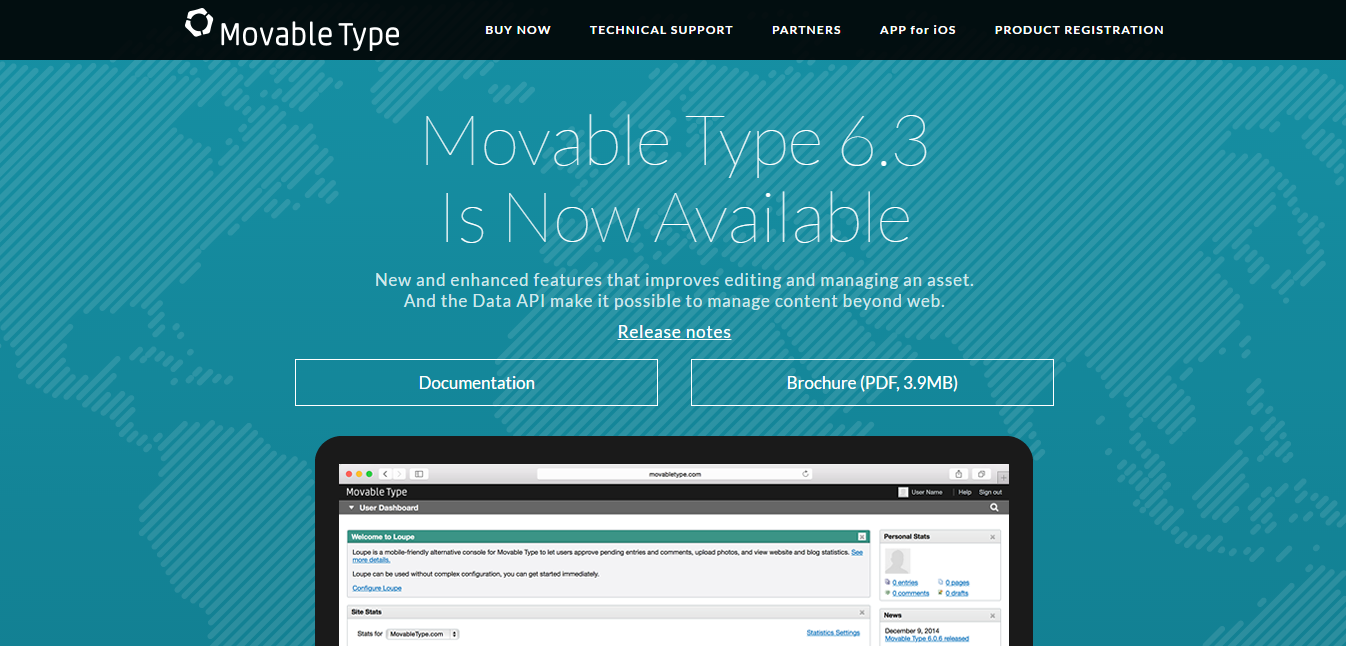Download the Brochure (PDF, 3.9MB)

(872, 382)
